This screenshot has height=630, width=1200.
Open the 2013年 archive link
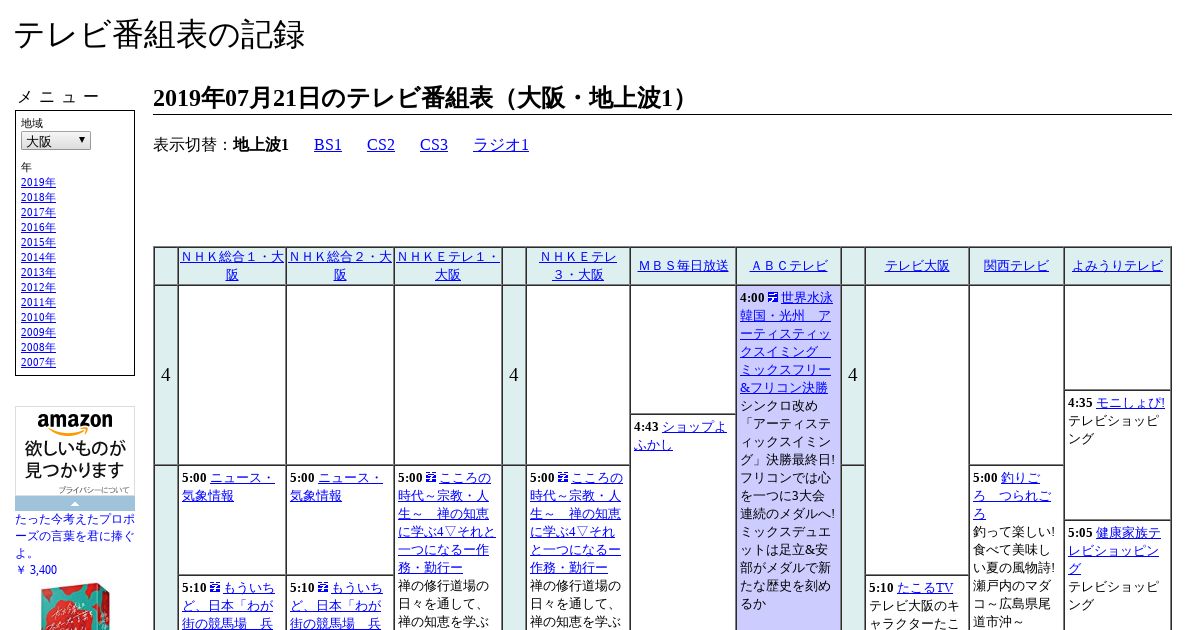(x=38, y=273)
